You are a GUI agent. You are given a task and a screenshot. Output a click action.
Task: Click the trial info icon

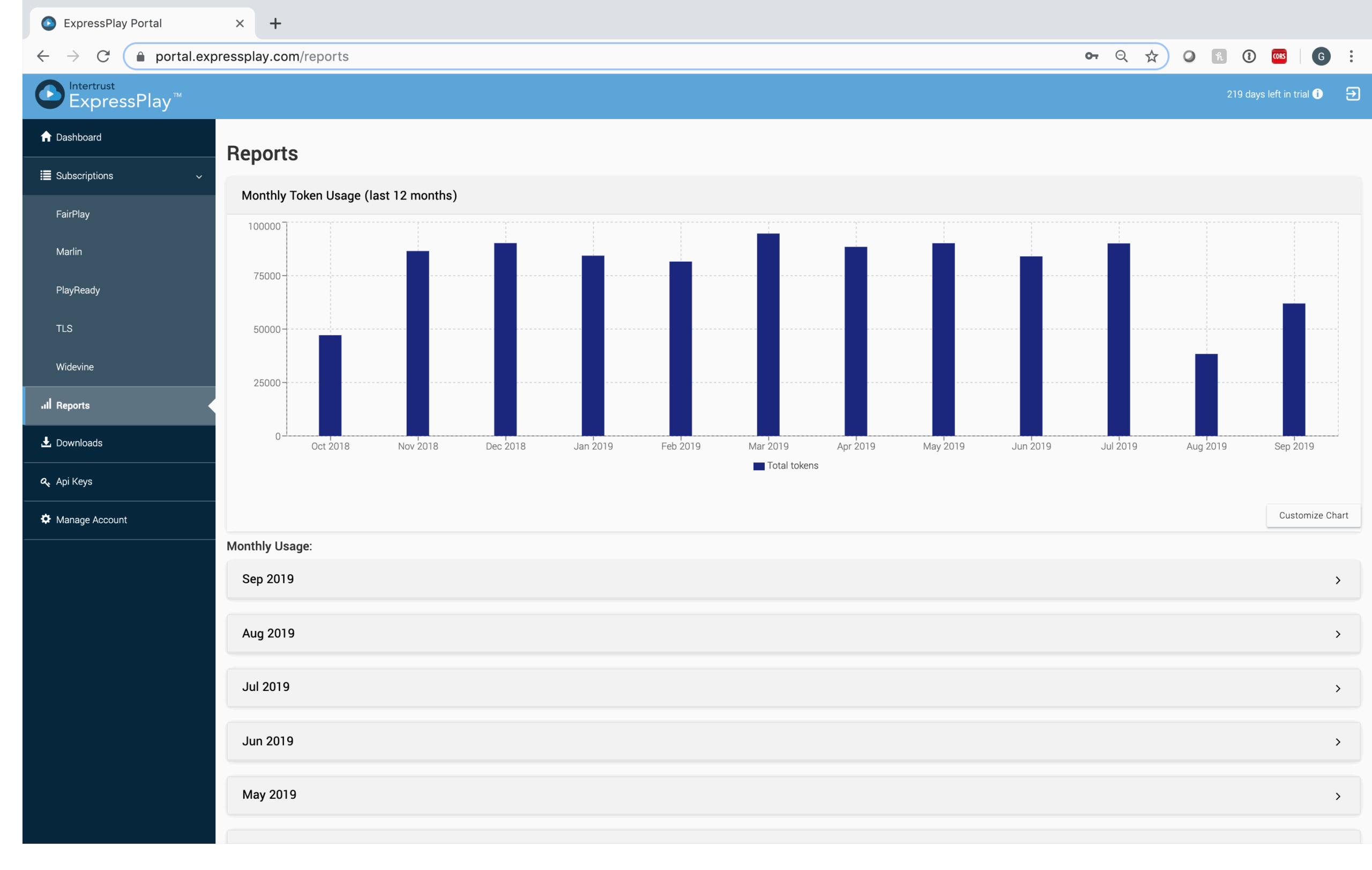click(x=1318, y=94)
